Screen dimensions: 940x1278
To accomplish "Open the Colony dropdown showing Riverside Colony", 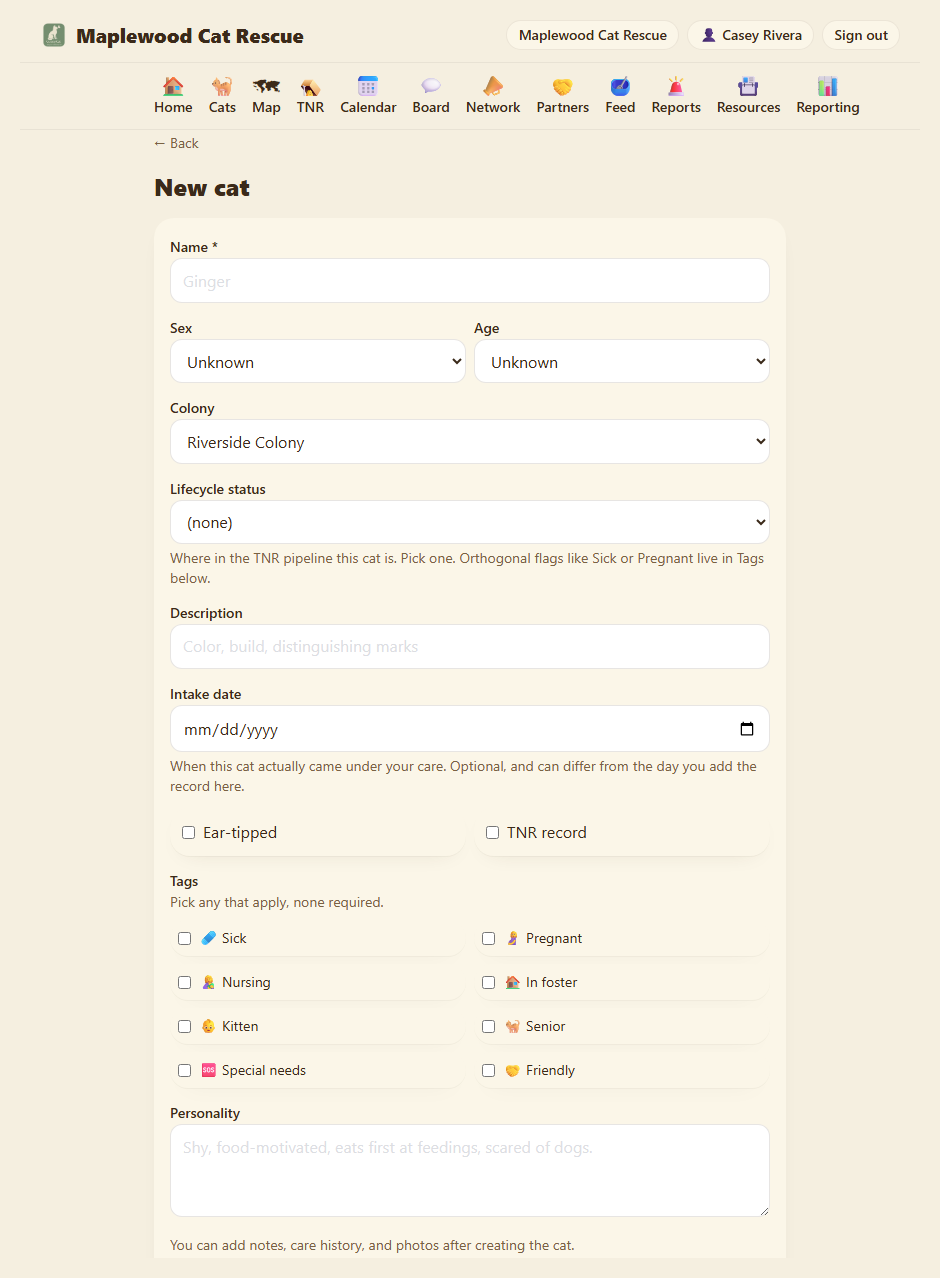I will 470,441.
